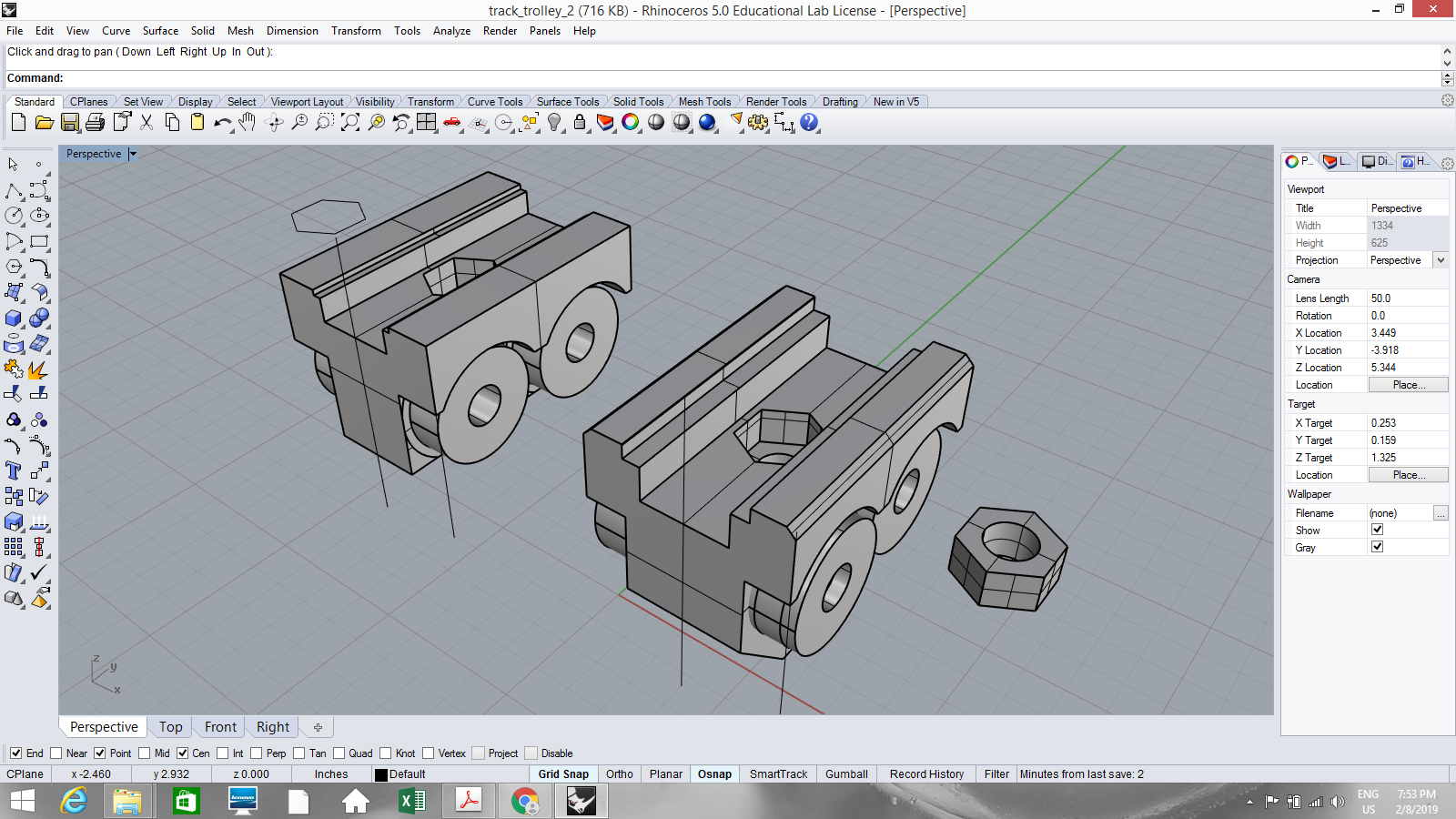Select the Pan hand tool
The image size is (1456, 819).
click(248, 122)
